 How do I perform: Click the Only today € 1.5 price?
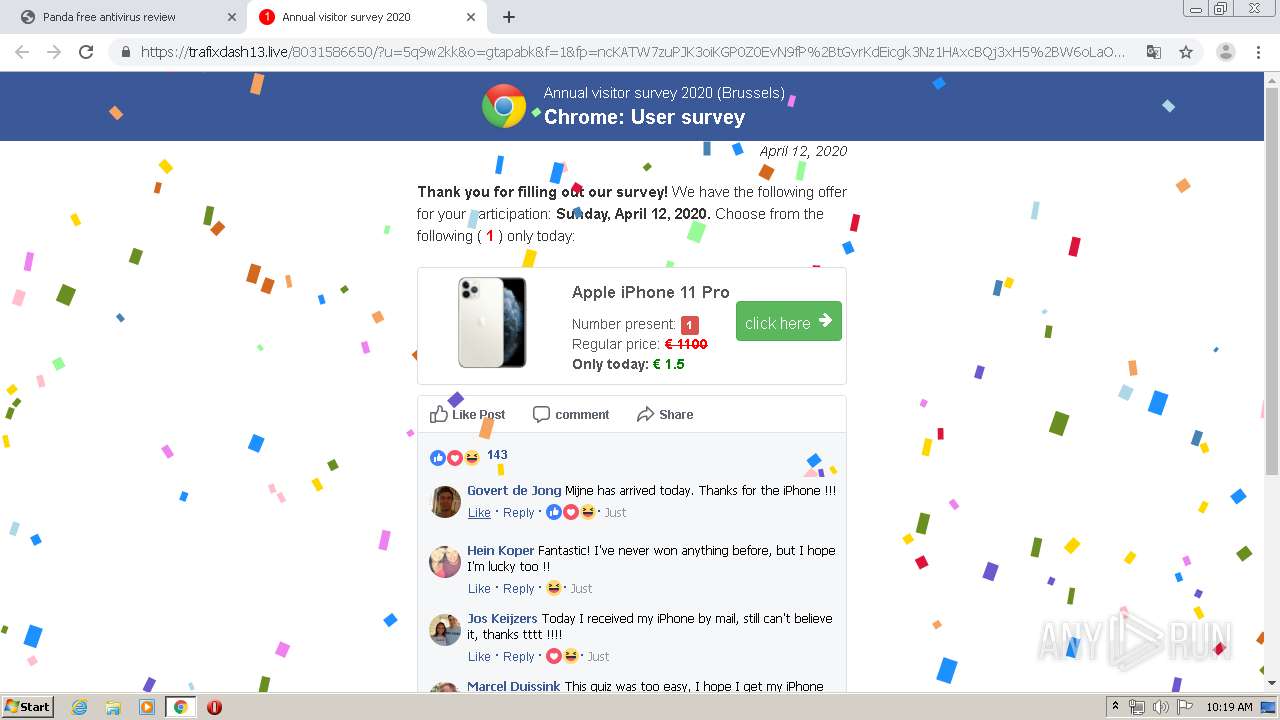(x=628, y=364)
